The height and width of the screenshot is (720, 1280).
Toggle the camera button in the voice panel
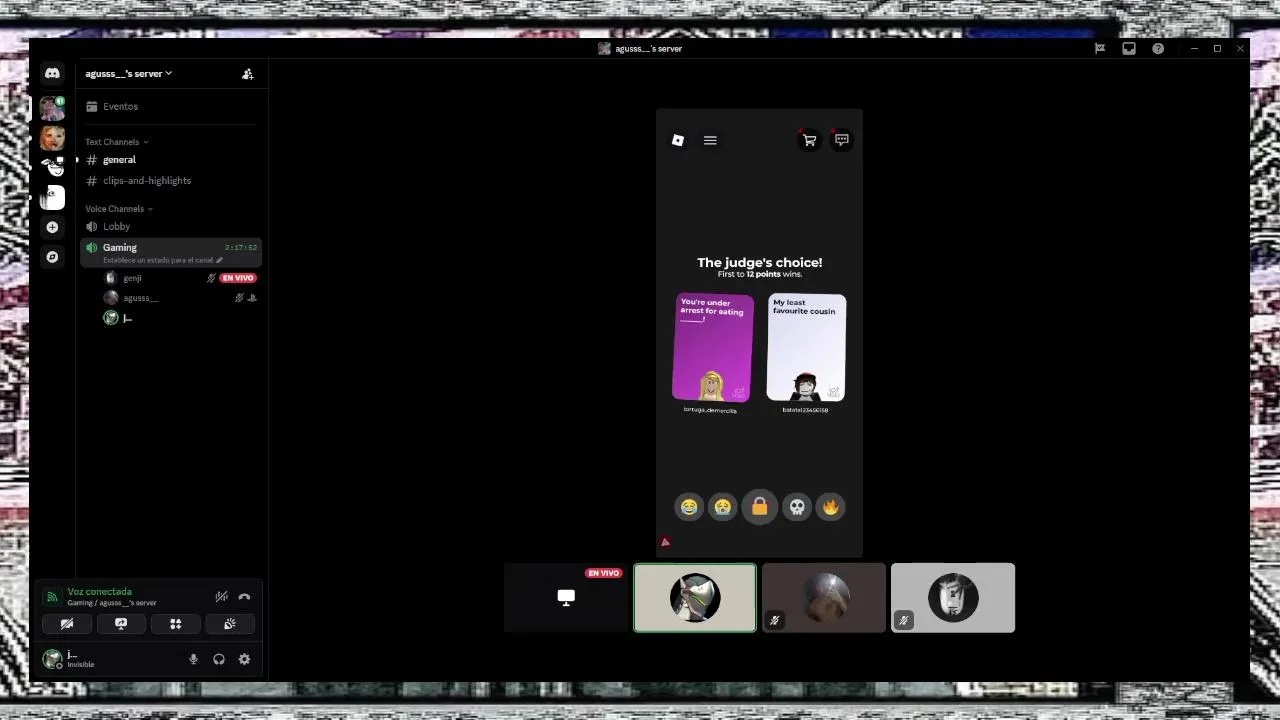(67, 624)
